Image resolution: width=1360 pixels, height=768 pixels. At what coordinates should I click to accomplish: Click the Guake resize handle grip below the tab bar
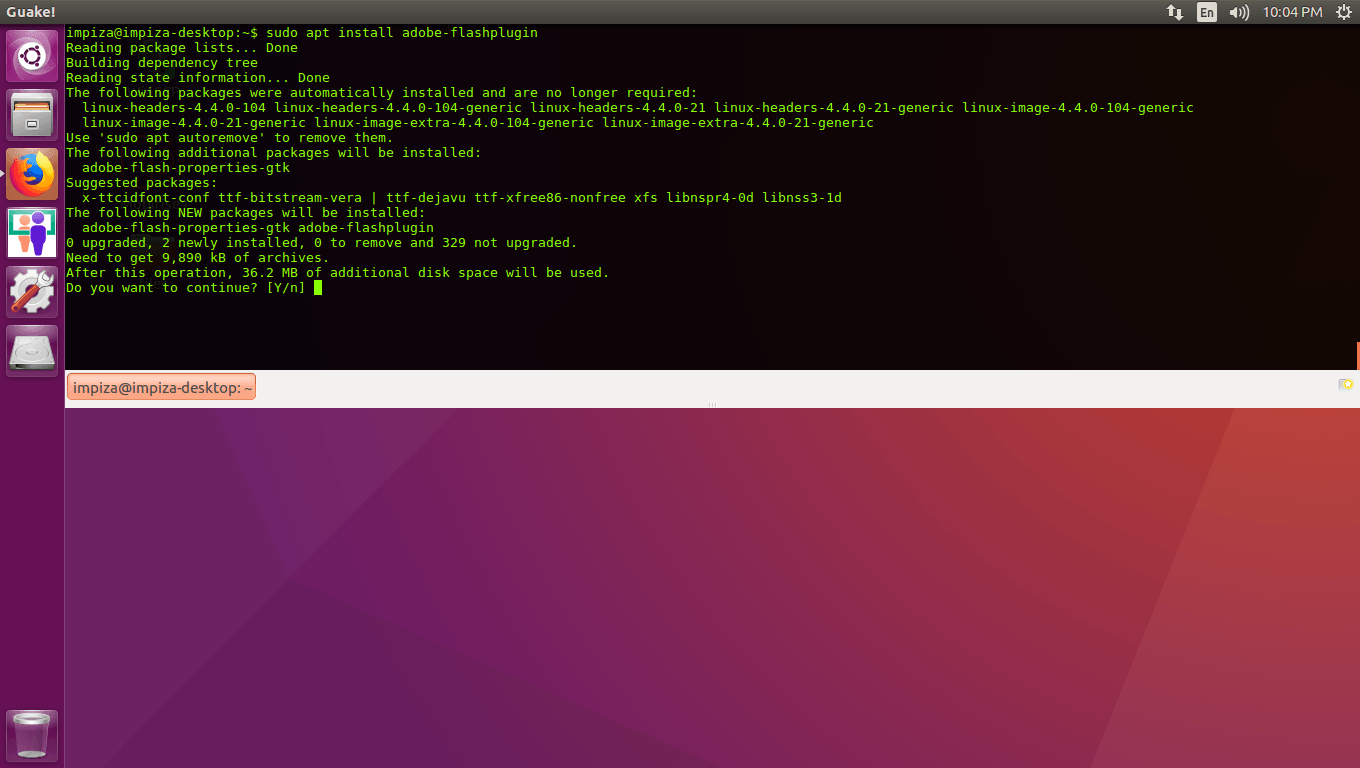[x=712, y=404]
